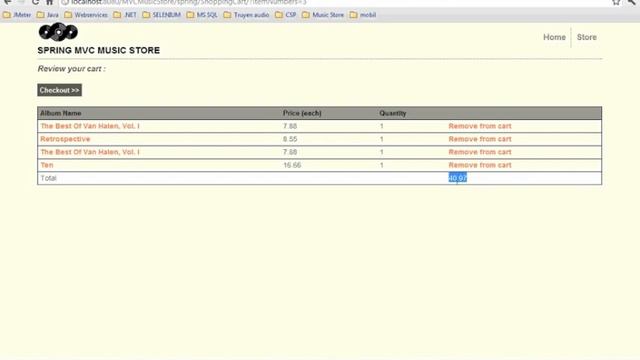
Task: Click the highlighted total amount 40.97
Action: coord(458,178)
